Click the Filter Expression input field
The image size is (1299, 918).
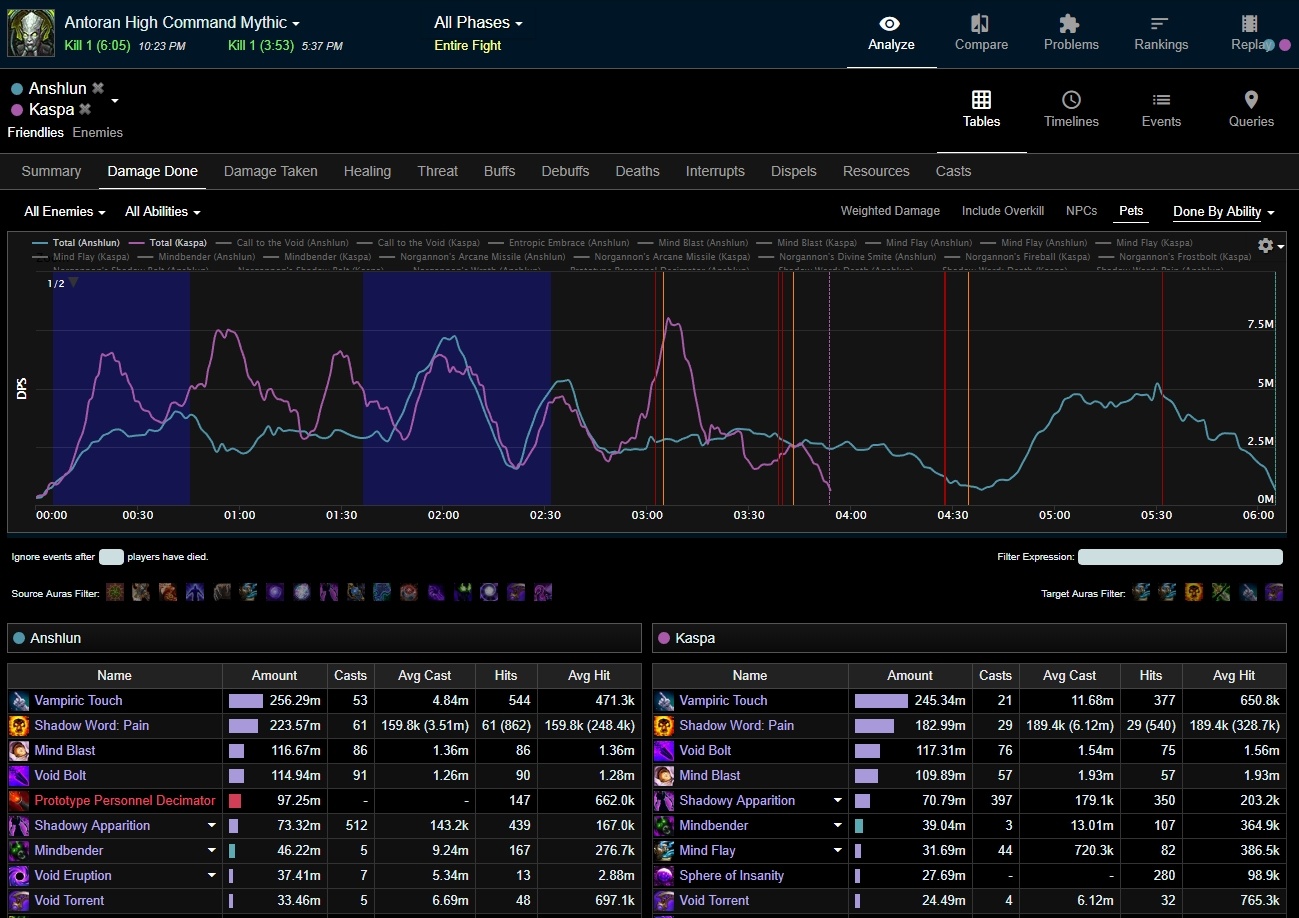point(1180,557)
